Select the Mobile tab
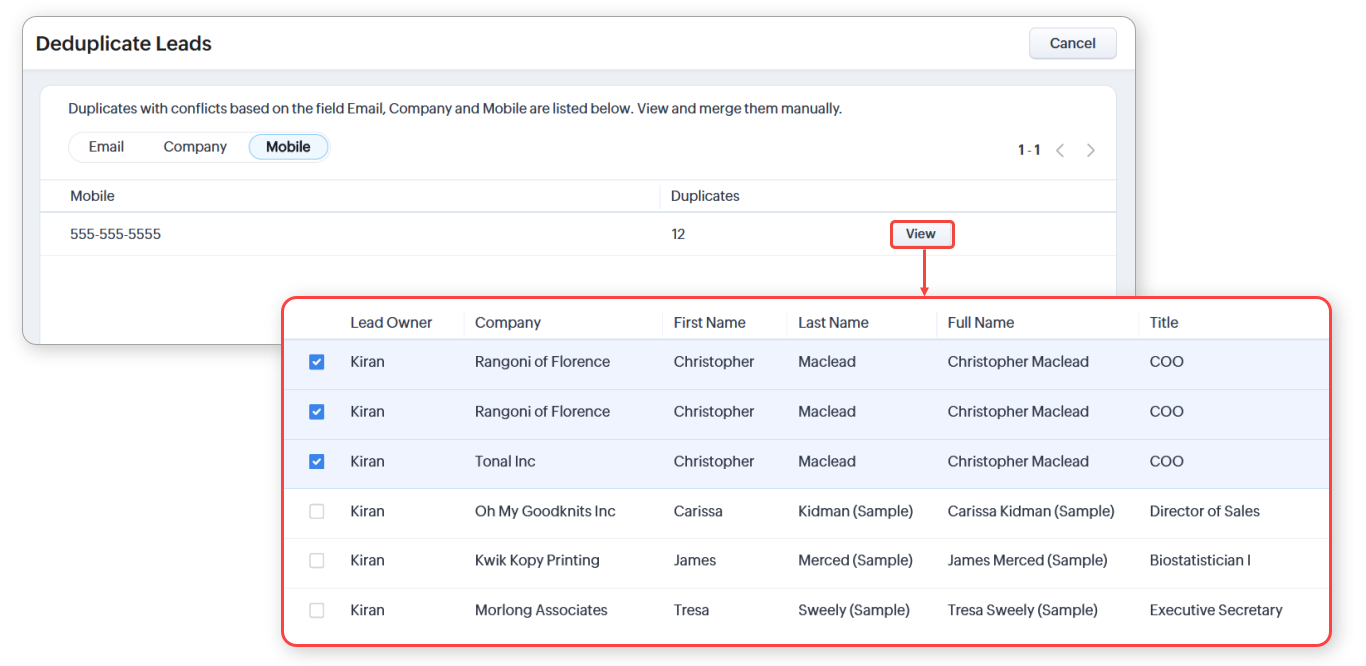 [288, 147]
